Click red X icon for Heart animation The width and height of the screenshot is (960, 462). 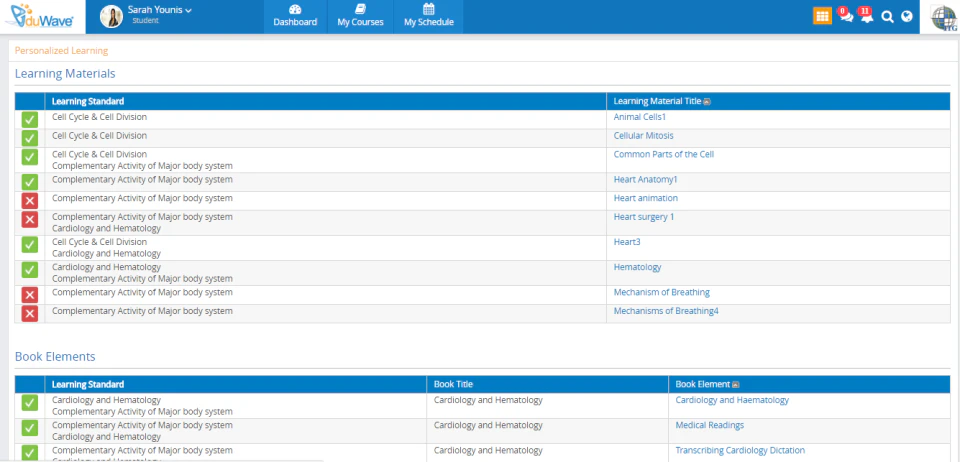(29, 201)
